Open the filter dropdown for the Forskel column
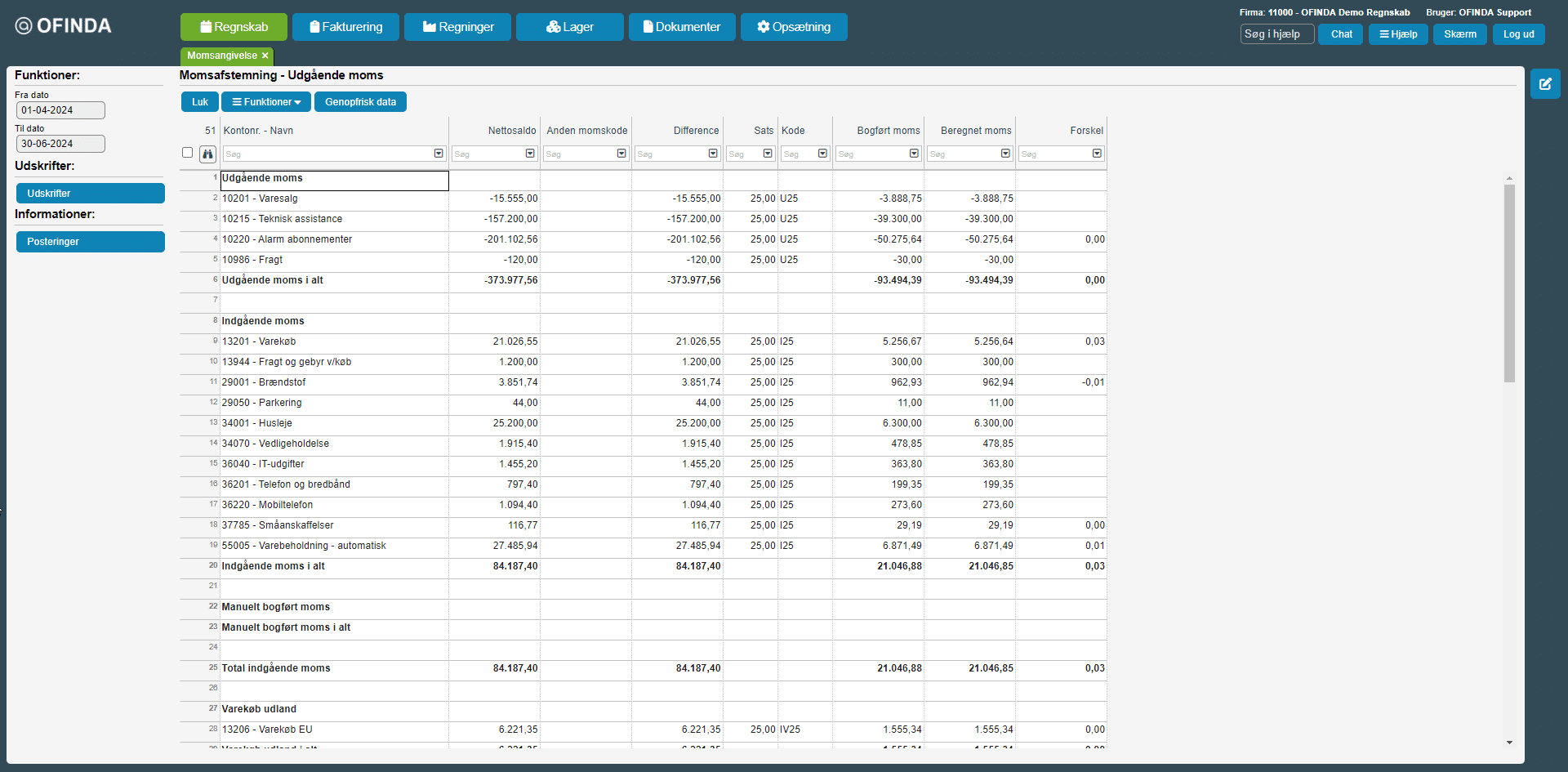This screenshot has width=1568, height=772. (x=1097, y=154)
